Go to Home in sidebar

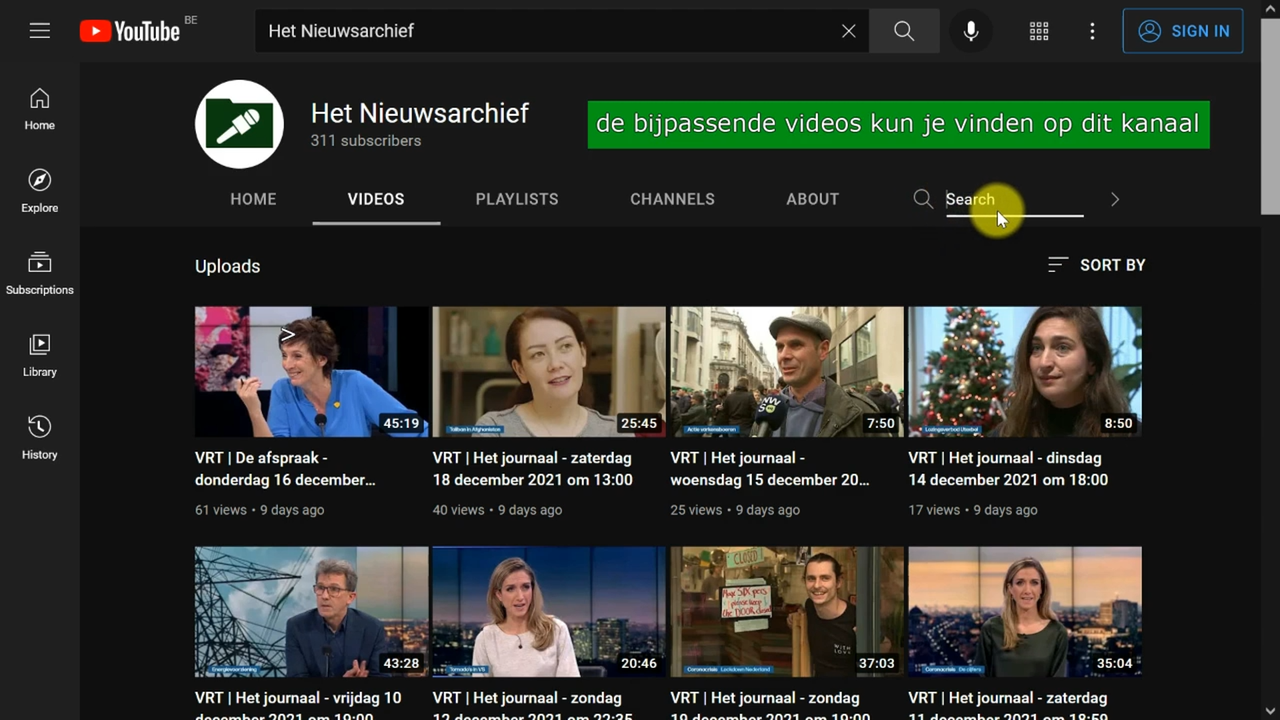tap(40, 109)
